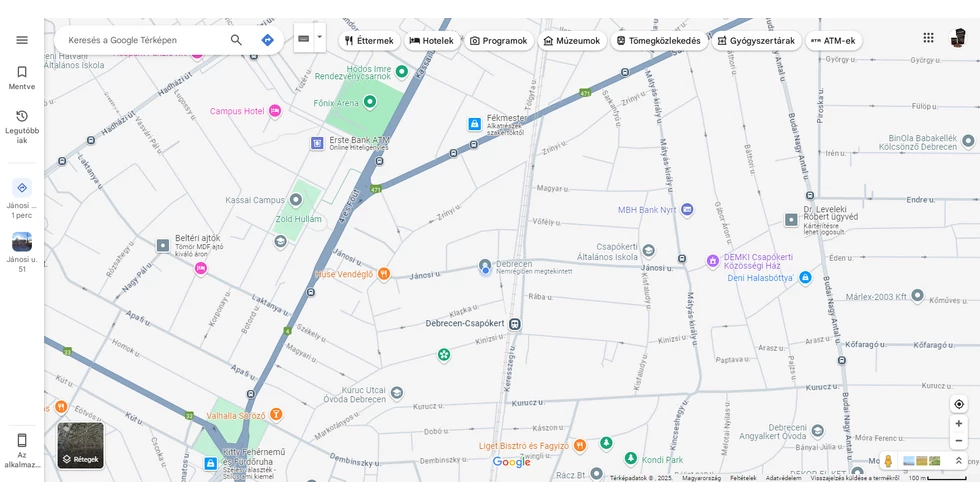
Task: Select the Debreceni Angyalkert Óvoda marker
Action: pyautogui.click(x=818, y=431)
